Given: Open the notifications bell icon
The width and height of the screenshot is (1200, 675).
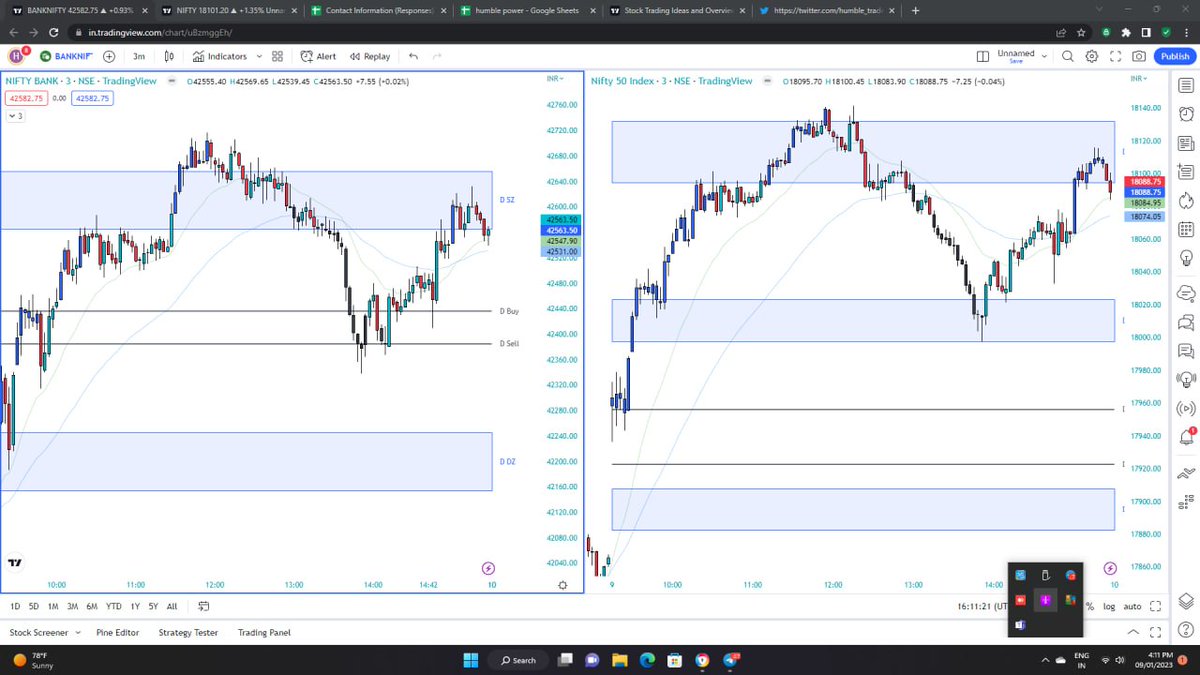Looking at the screenshot, I should [1186, 437].
